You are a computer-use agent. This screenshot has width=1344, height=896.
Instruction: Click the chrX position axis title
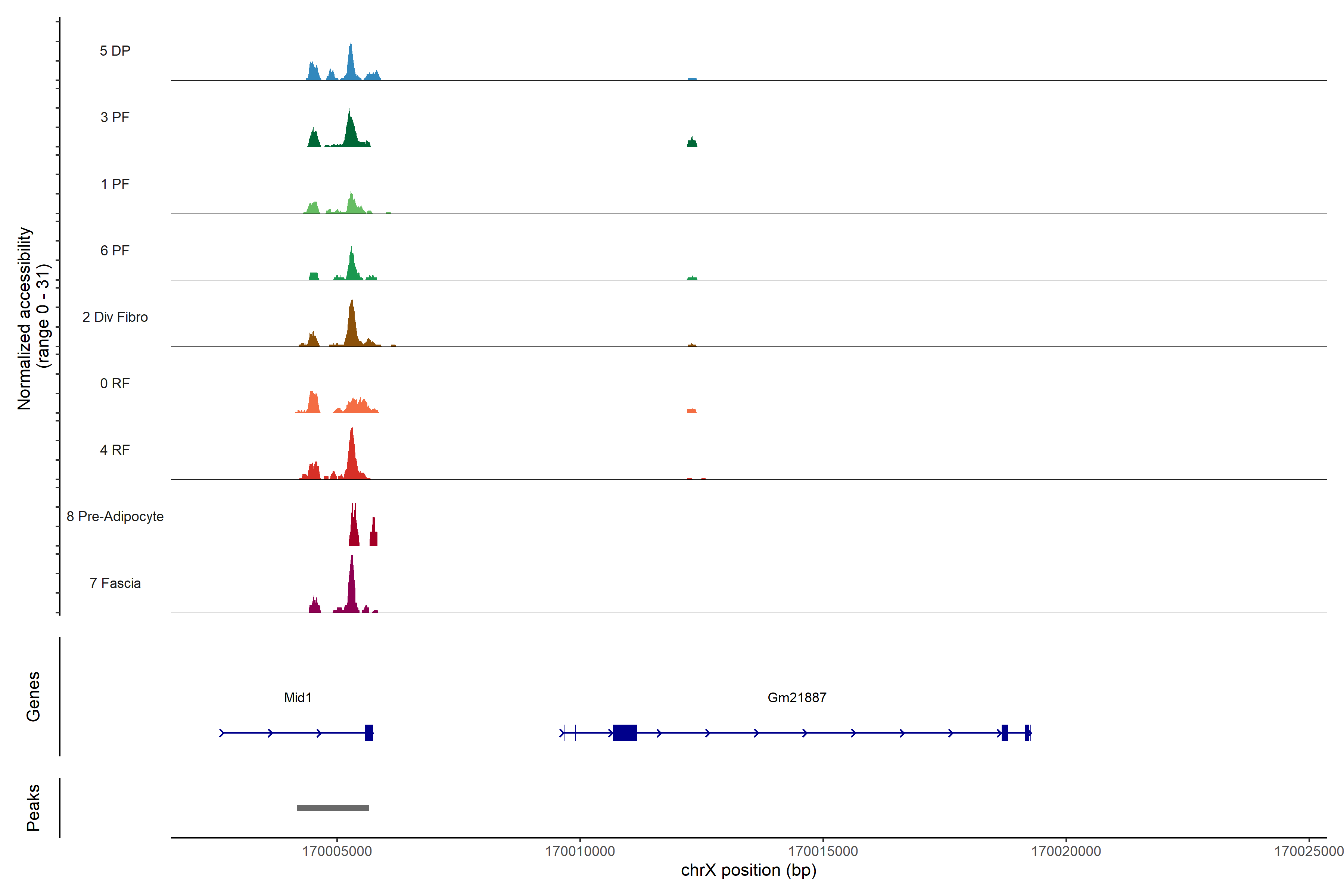click(x=749, y=870)
